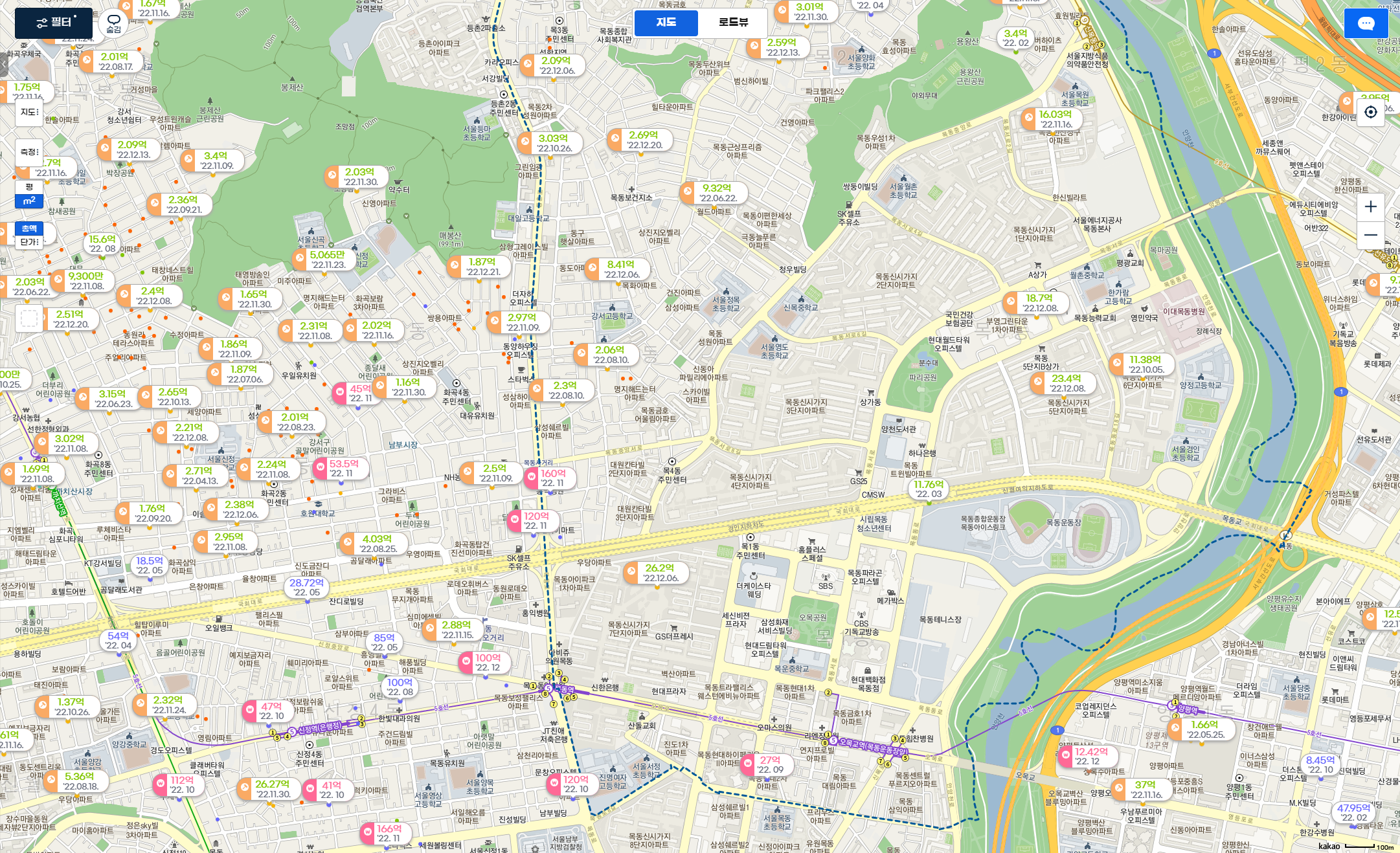Screen dimensions: 1400x853
Task: Select the 지도 map tab
Action: [x=666, y=23]
